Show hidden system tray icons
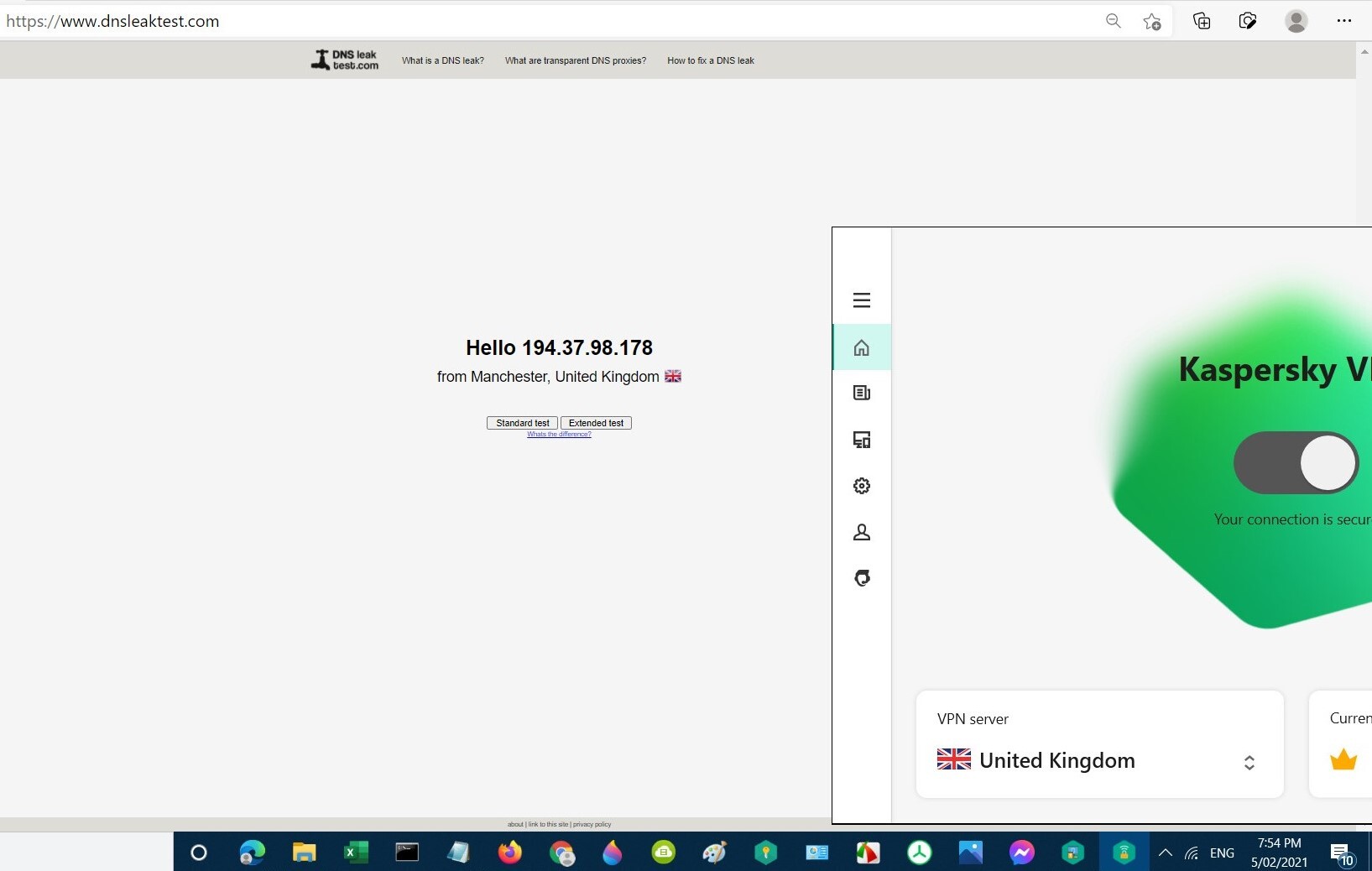 (x=1165, y=853)
